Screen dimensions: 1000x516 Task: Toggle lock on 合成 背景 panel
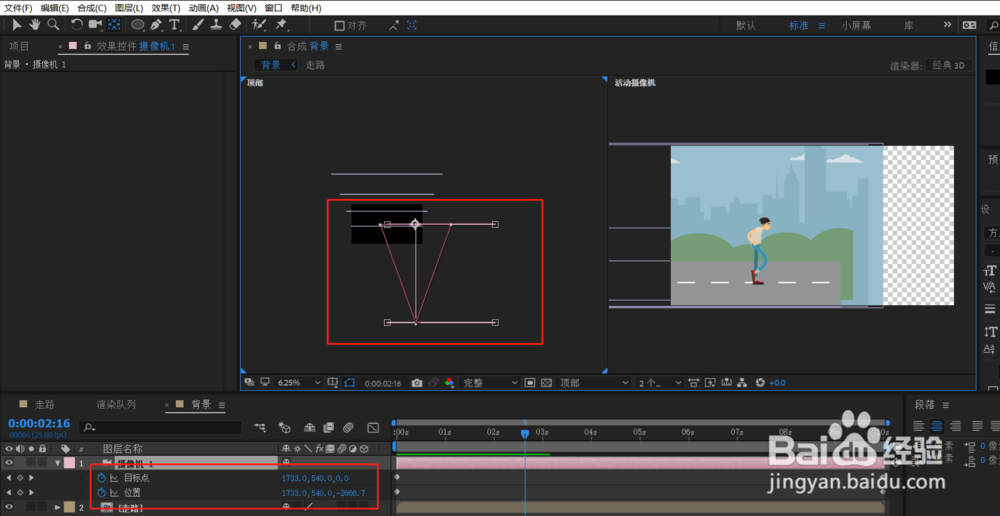(x=277, y=46)
